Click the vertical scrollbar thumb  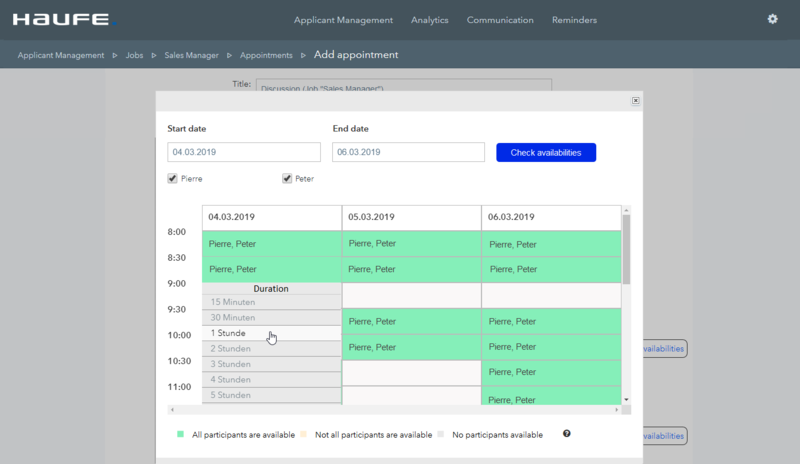point(626,249)
